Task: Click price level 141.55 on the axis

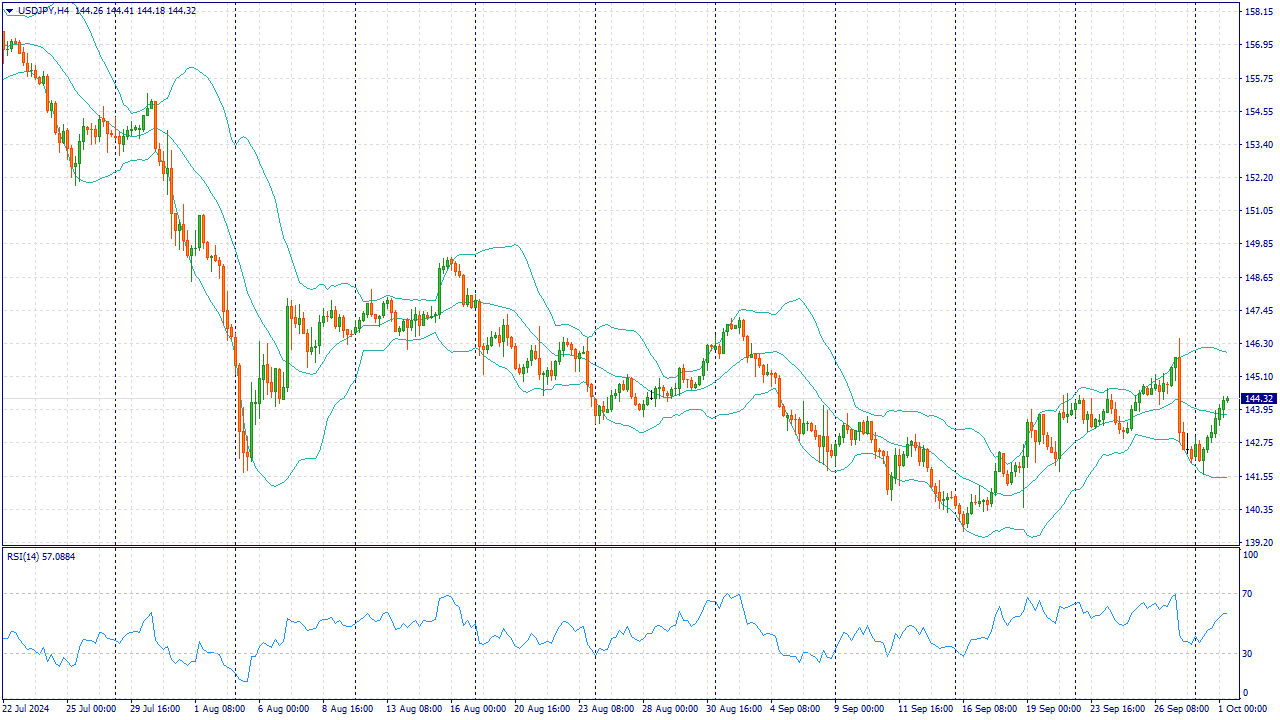Action: pyautogui.click(x=1259, y=476)
